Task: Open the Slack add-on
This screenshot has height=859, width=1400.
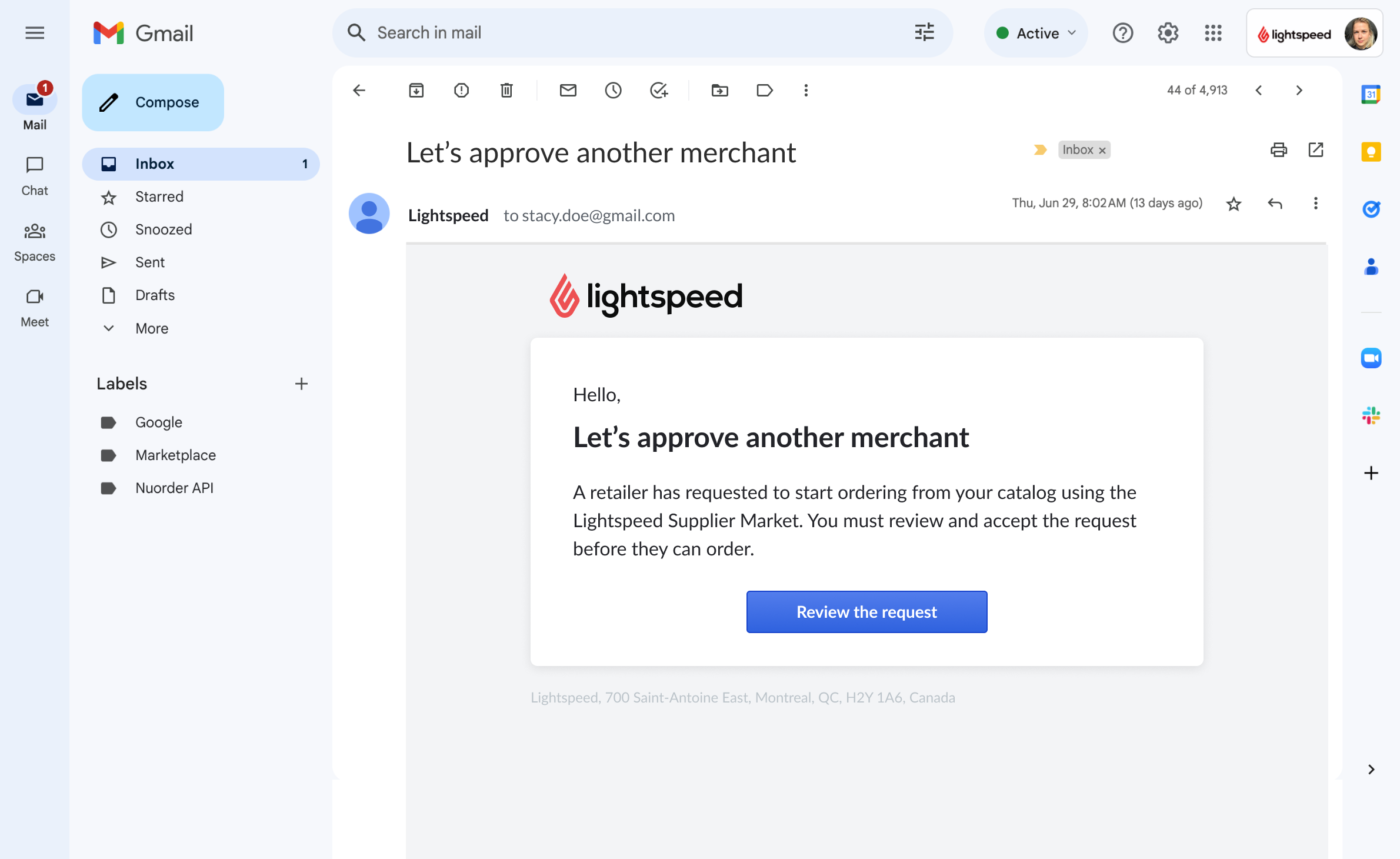Action: pyautogui.click(x=1371, y=415)
